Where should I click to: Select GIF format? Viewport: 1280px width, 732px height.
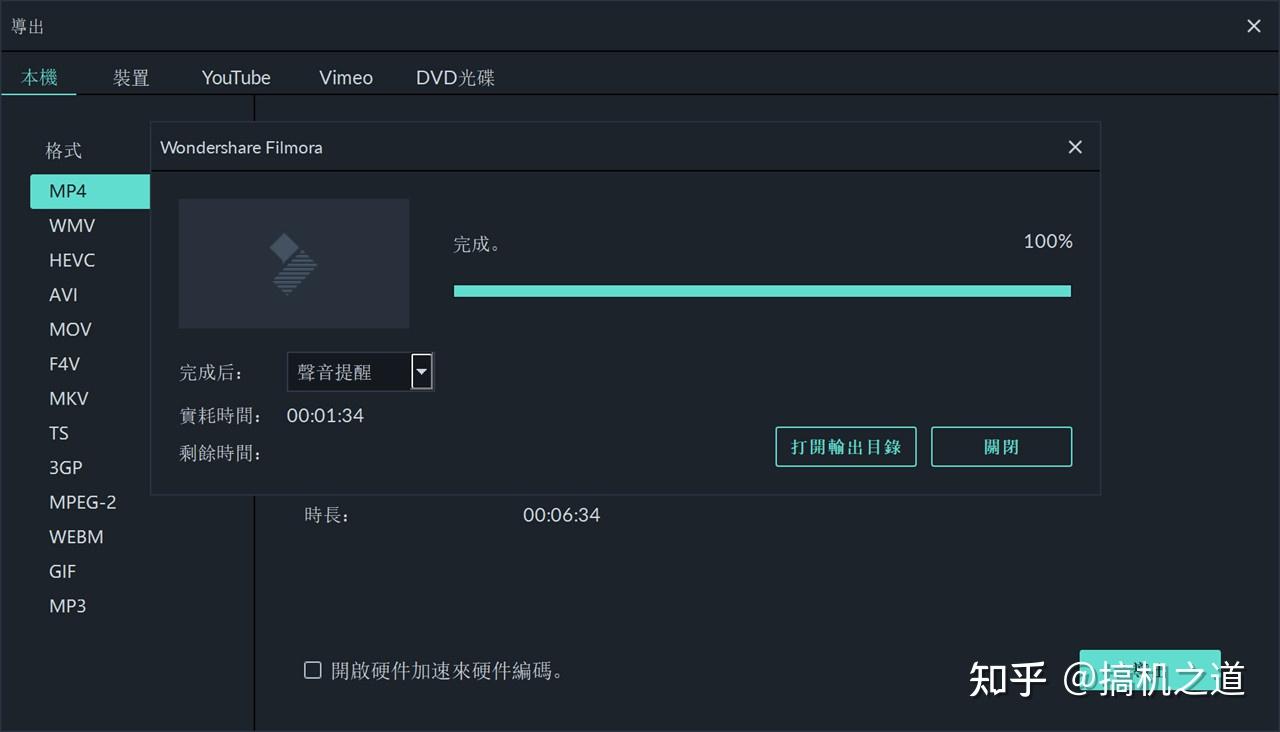pos(63,571)
